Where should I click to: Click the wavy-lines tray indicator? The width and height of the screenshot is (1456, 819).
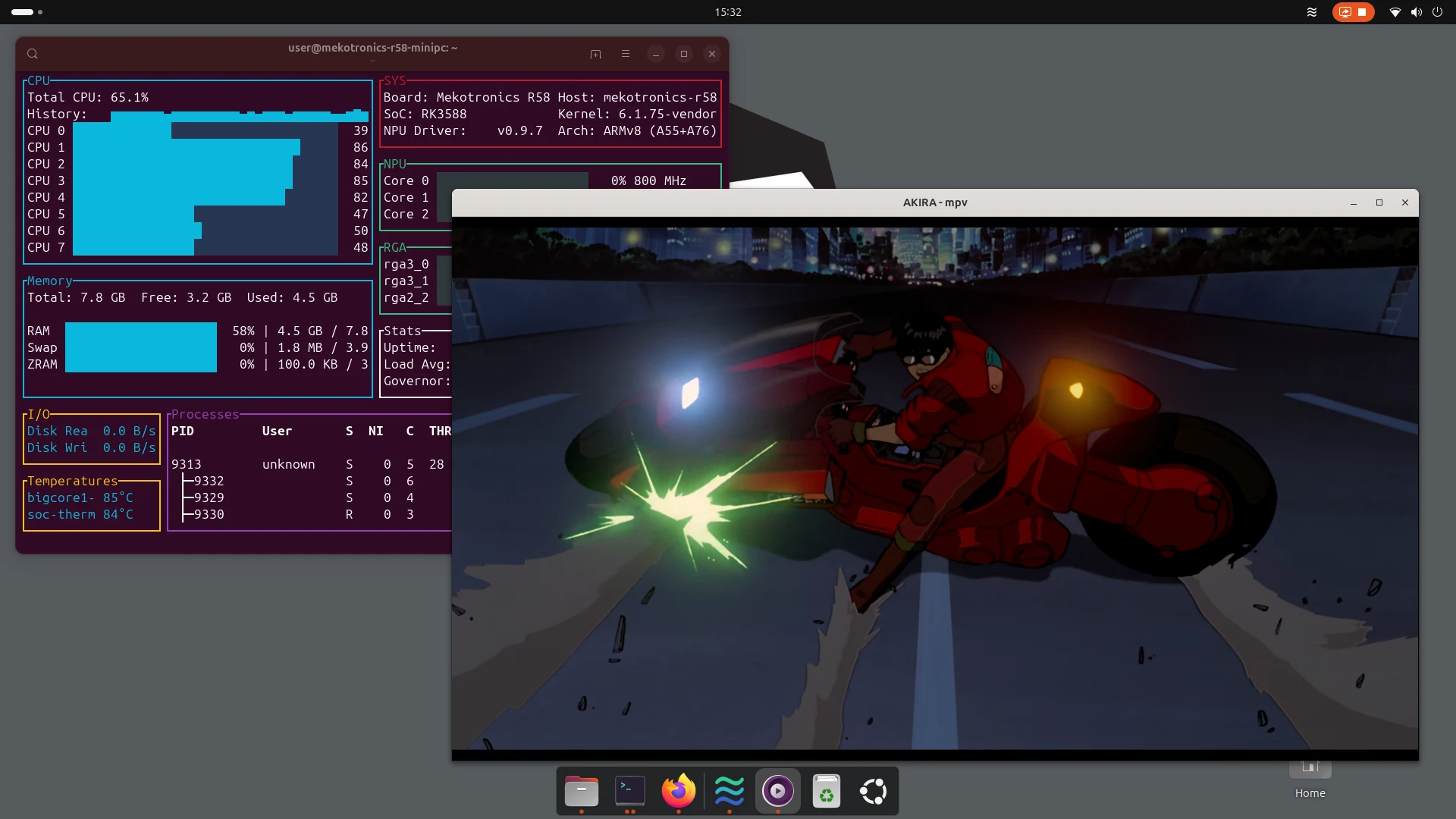1312,12
